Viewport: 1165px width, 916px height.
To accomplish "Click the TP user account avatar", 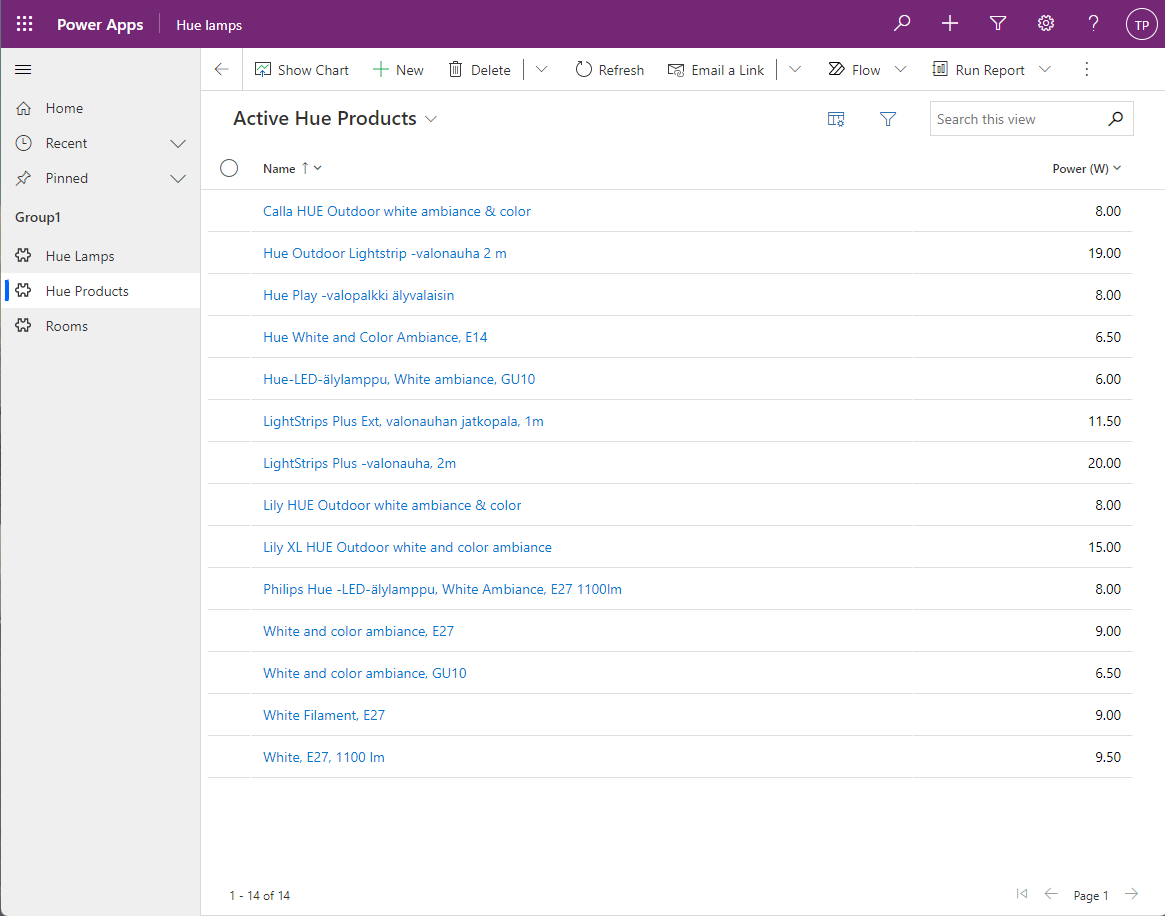I will coord(1141,25).
